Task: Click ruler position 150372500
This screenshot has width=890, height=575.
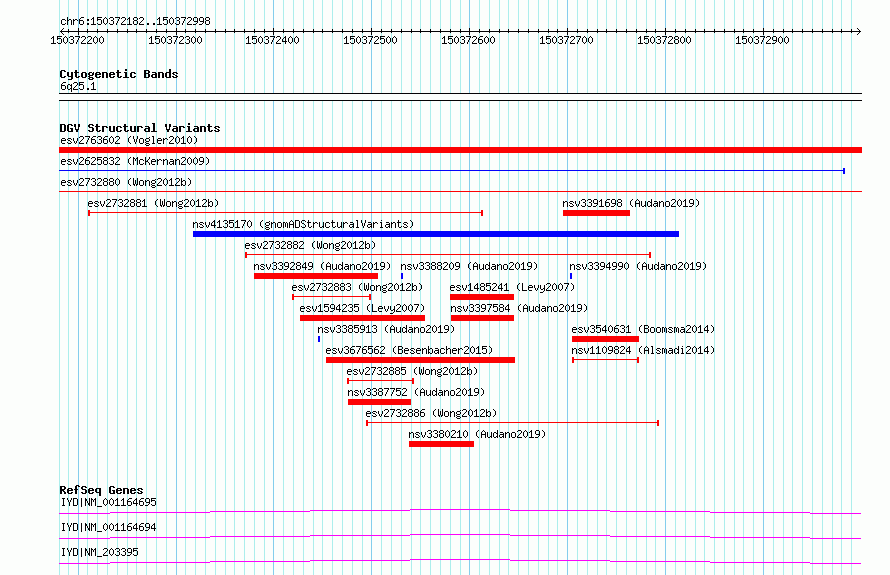Action: click(371, 40)
